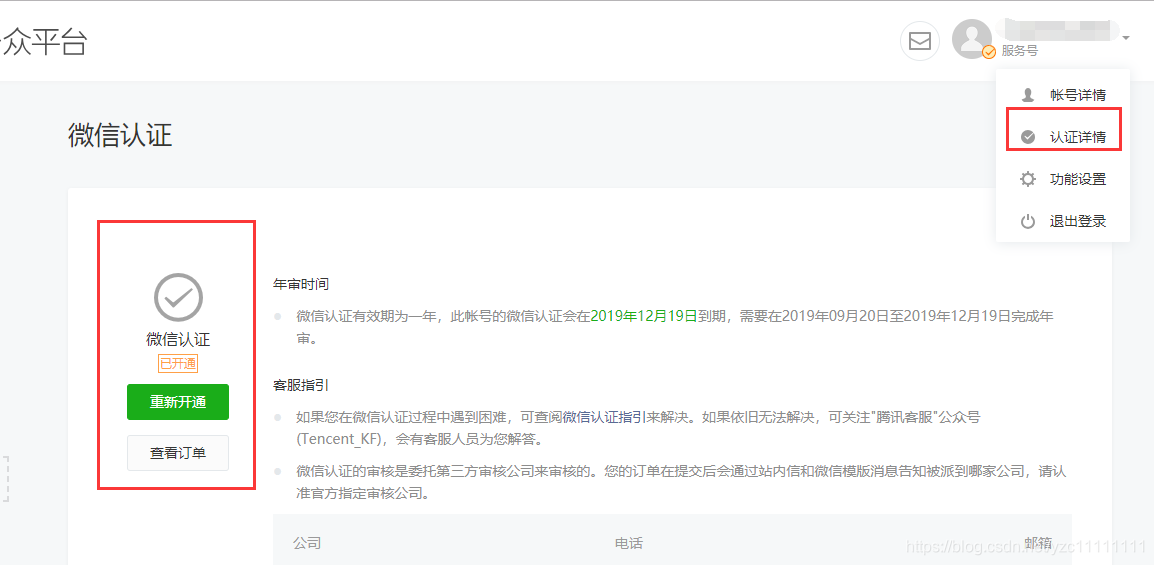Image resolution: width=1154 pixels, height=565 pixels.
Task: Open 功能设置 menu entry
Action: (1077, 179)
